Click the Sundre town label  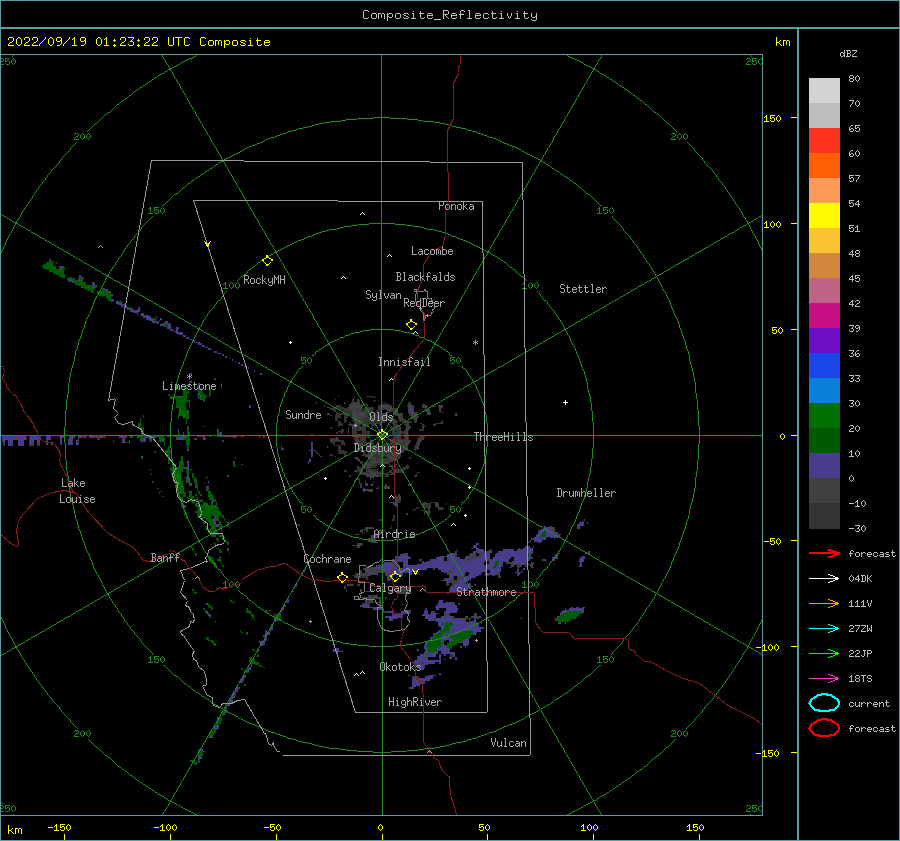303,415
